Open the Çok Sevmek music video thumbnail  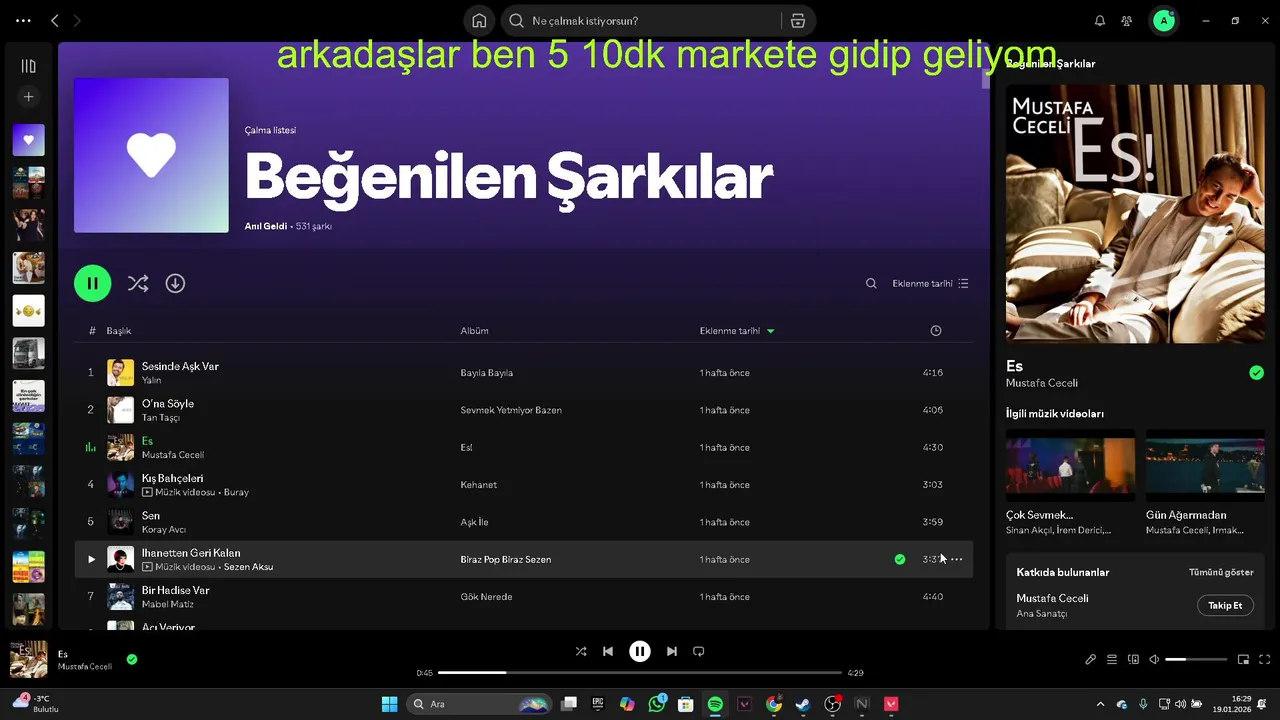coord(1070,465)
